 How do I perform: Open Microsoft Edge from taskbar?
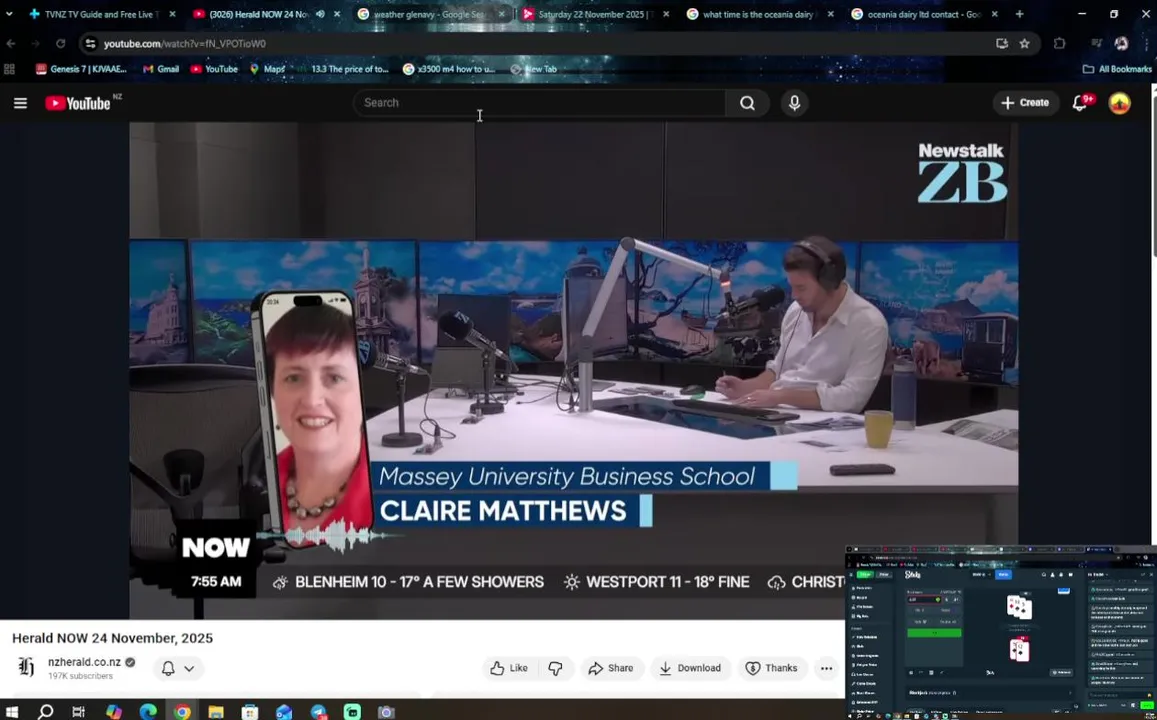point(148,712)
